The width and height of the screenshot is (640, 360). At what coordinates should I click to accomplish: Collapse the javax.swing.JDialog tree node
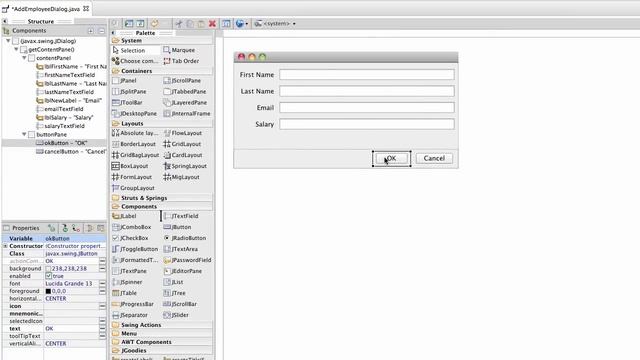click(x=8, y=41)
